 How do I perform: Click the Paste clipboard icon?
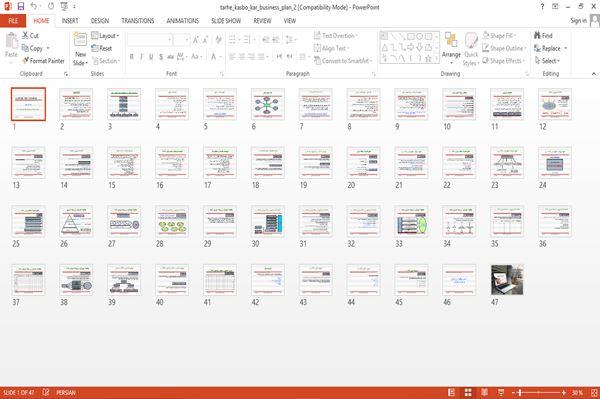pyautogui.click(x=11, y=41)
